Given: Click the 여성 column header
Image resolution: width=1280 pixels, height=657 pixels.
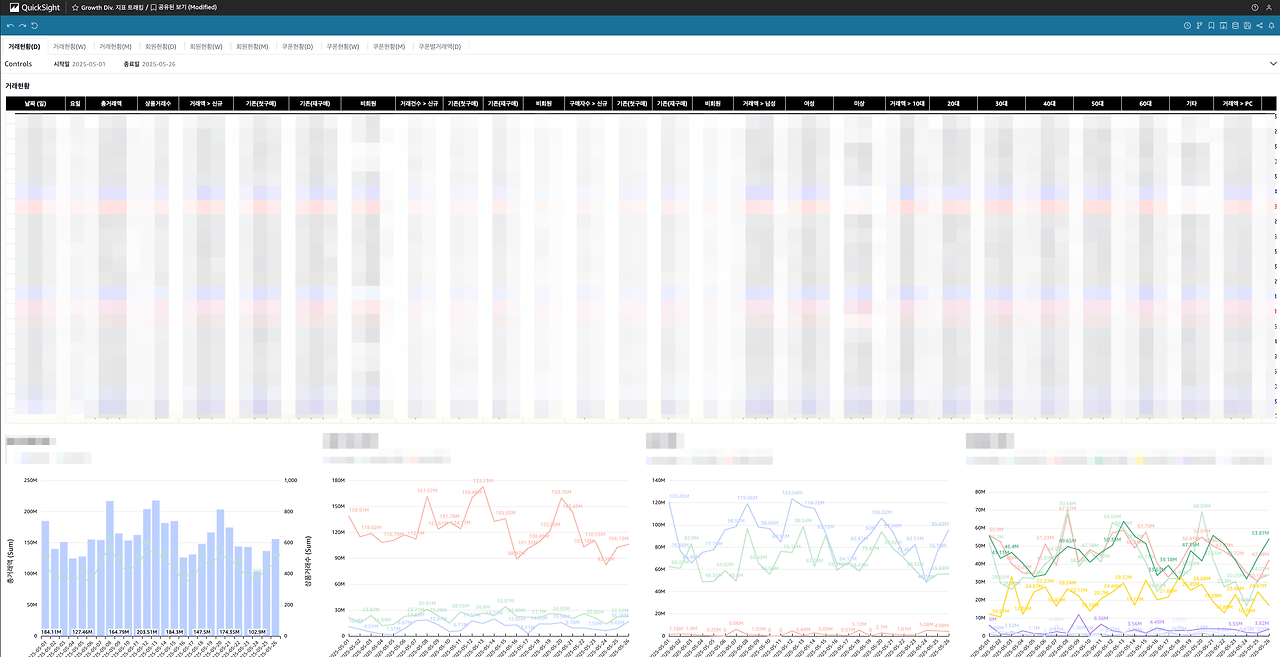Looking at the screenshot, I should [808, 103].
